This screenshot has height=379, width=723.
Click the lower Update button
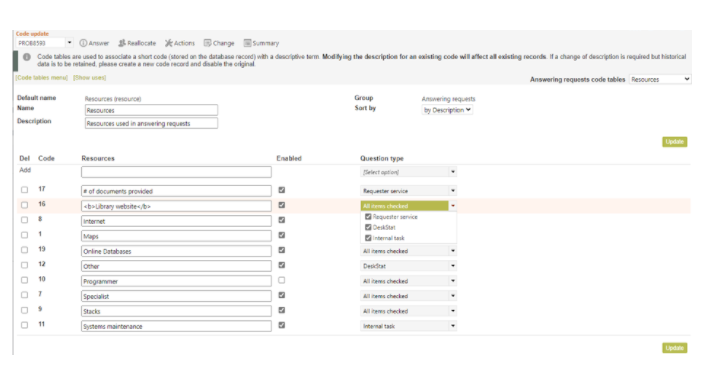pyautogui.click(x=675, y=348)
